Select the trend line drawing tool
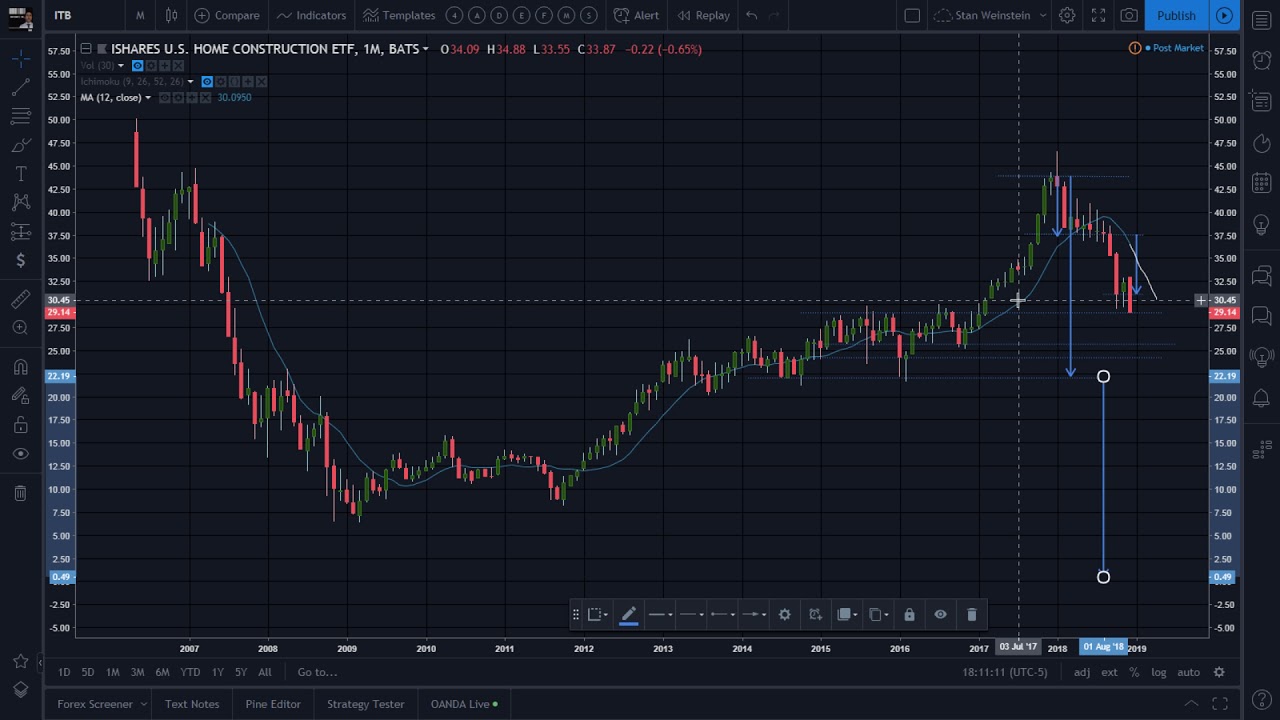Viewport: 1280px width, 720px height. pos(20,89)
